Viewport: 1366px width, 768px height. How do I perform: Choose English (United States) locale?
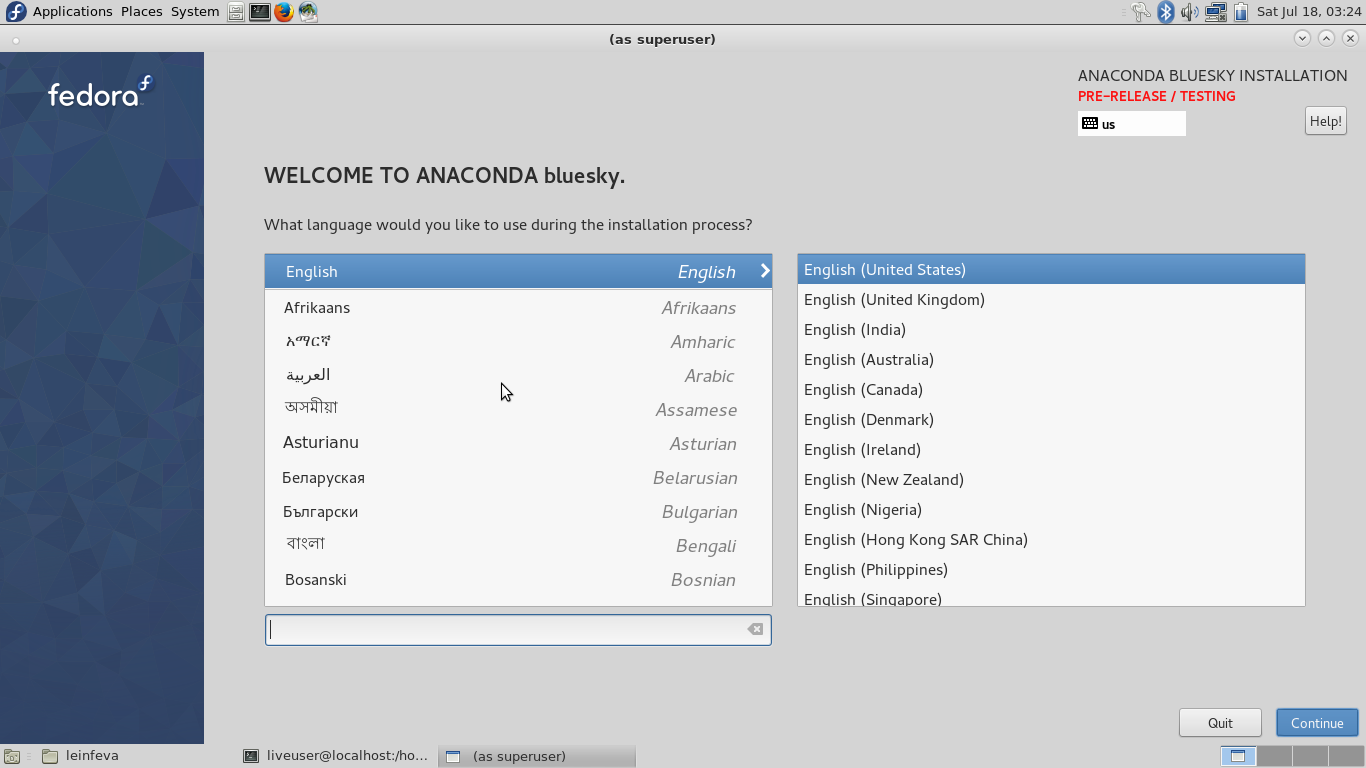point(1051,269)
